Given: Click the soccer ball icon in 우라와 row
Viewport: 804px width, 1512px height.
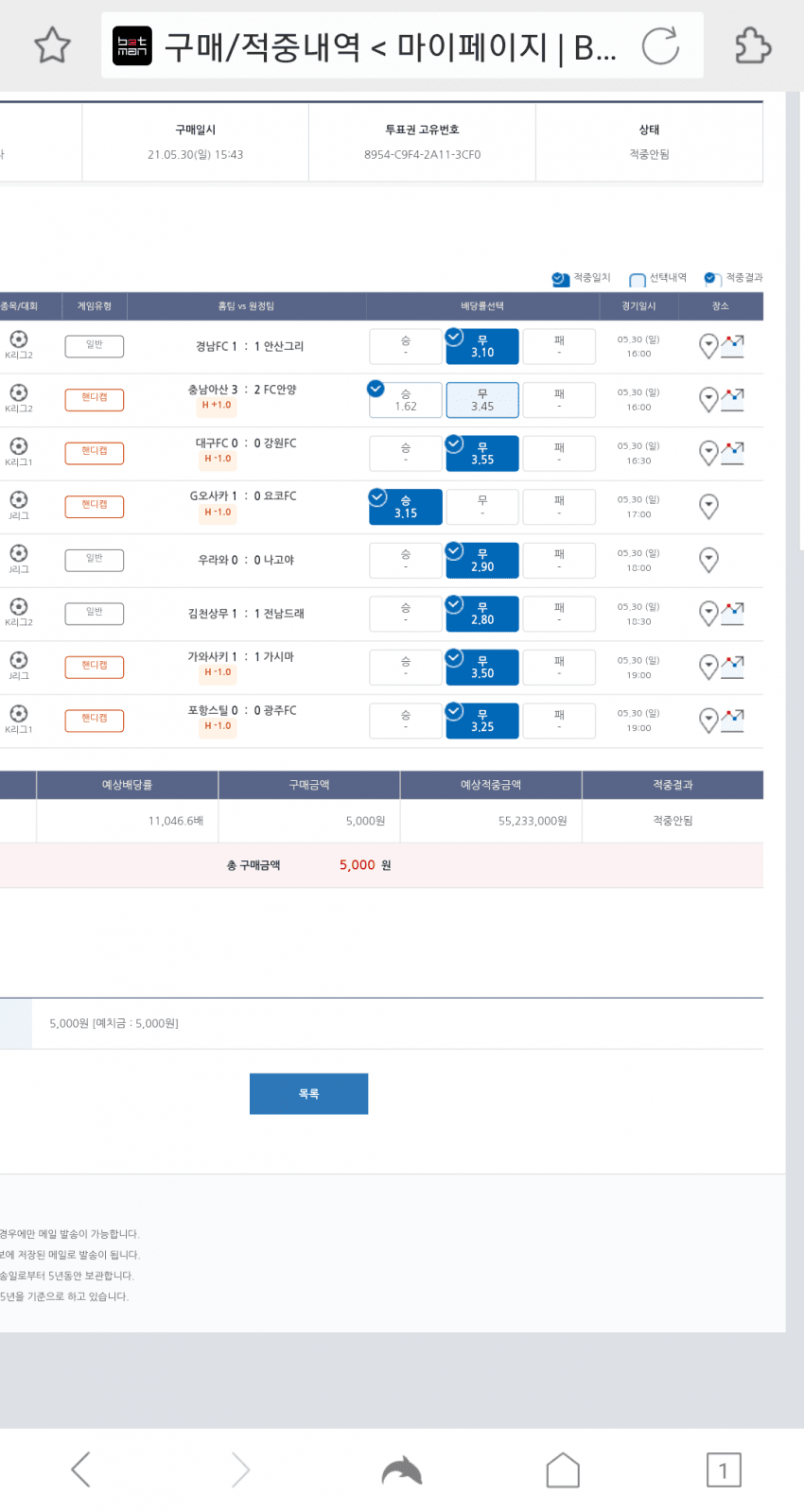Looking at the screenshot, I should (18, 553).
